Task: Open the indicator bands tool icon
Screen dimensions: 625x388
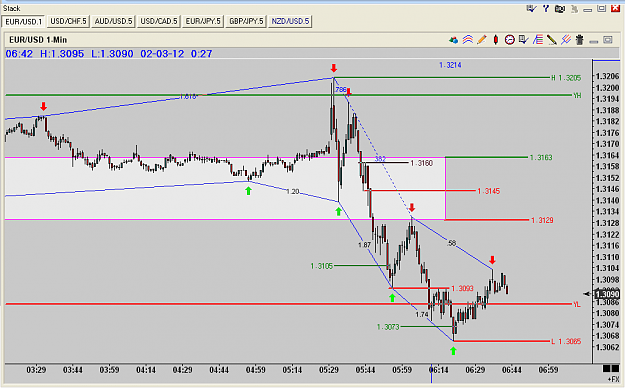Action: (x=468, y=40)
